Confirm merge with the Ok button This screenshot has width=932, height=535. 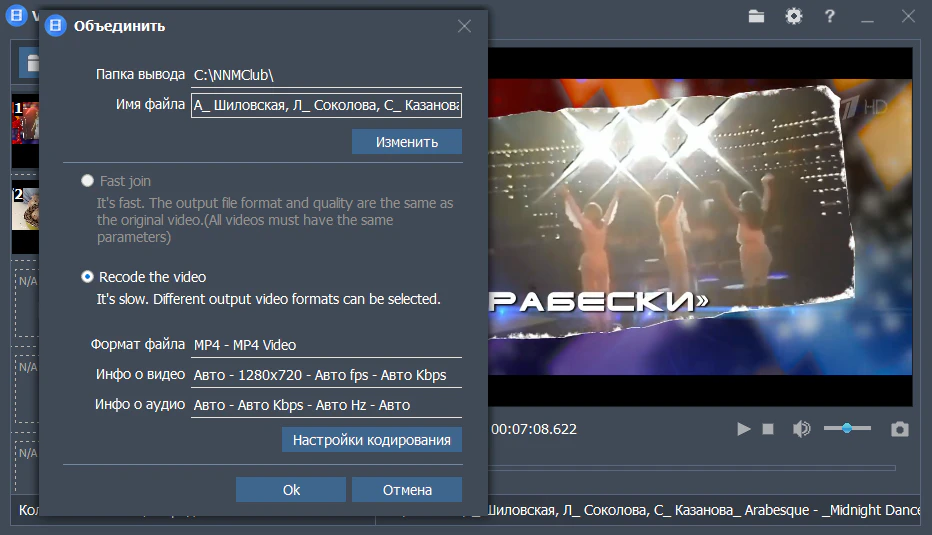click(x=291, y=490)
